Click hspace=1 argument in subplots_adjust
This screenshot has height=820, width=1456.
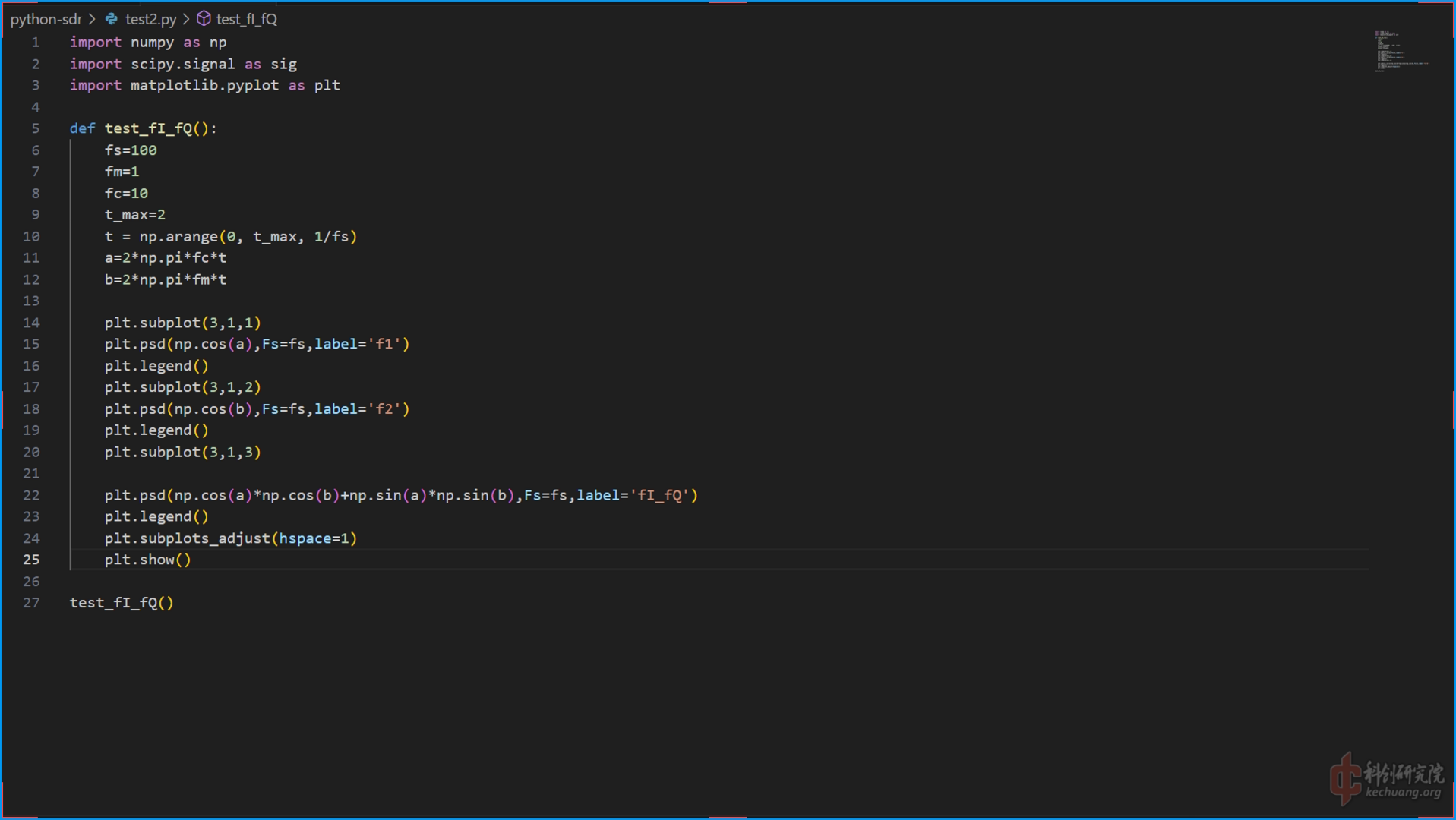314,538
